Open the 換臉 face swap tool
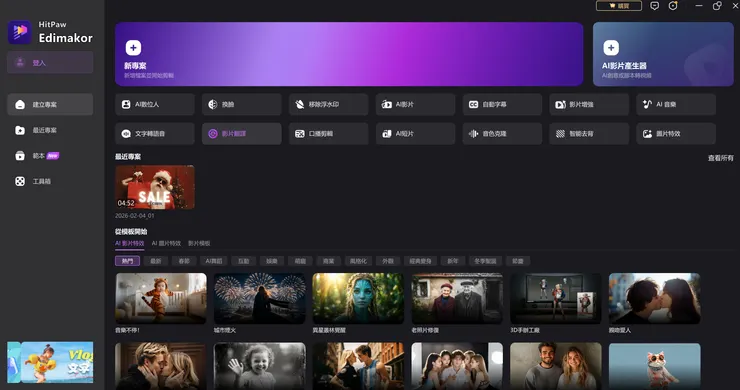Screen dimensions: 740x390 pos(242,104)
